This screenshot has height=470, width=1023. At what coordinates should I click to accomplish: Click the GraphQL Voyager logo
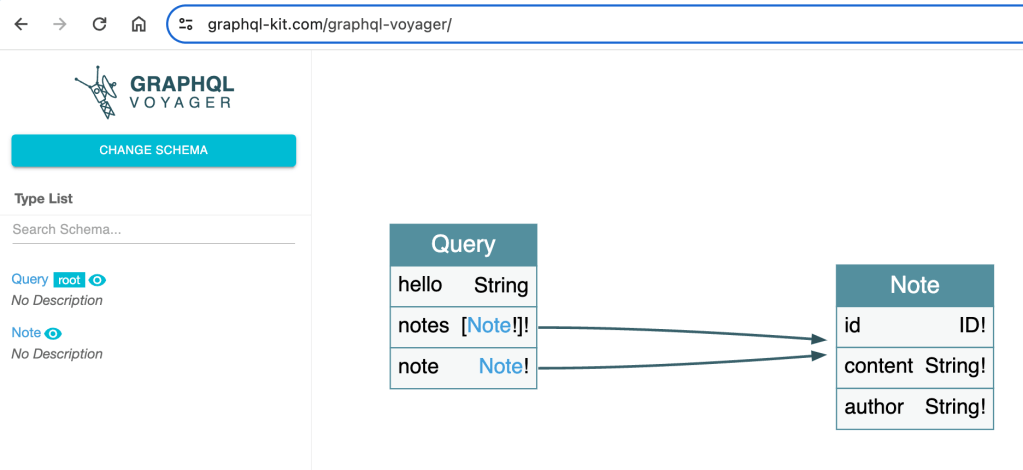[x=154, y=93]
